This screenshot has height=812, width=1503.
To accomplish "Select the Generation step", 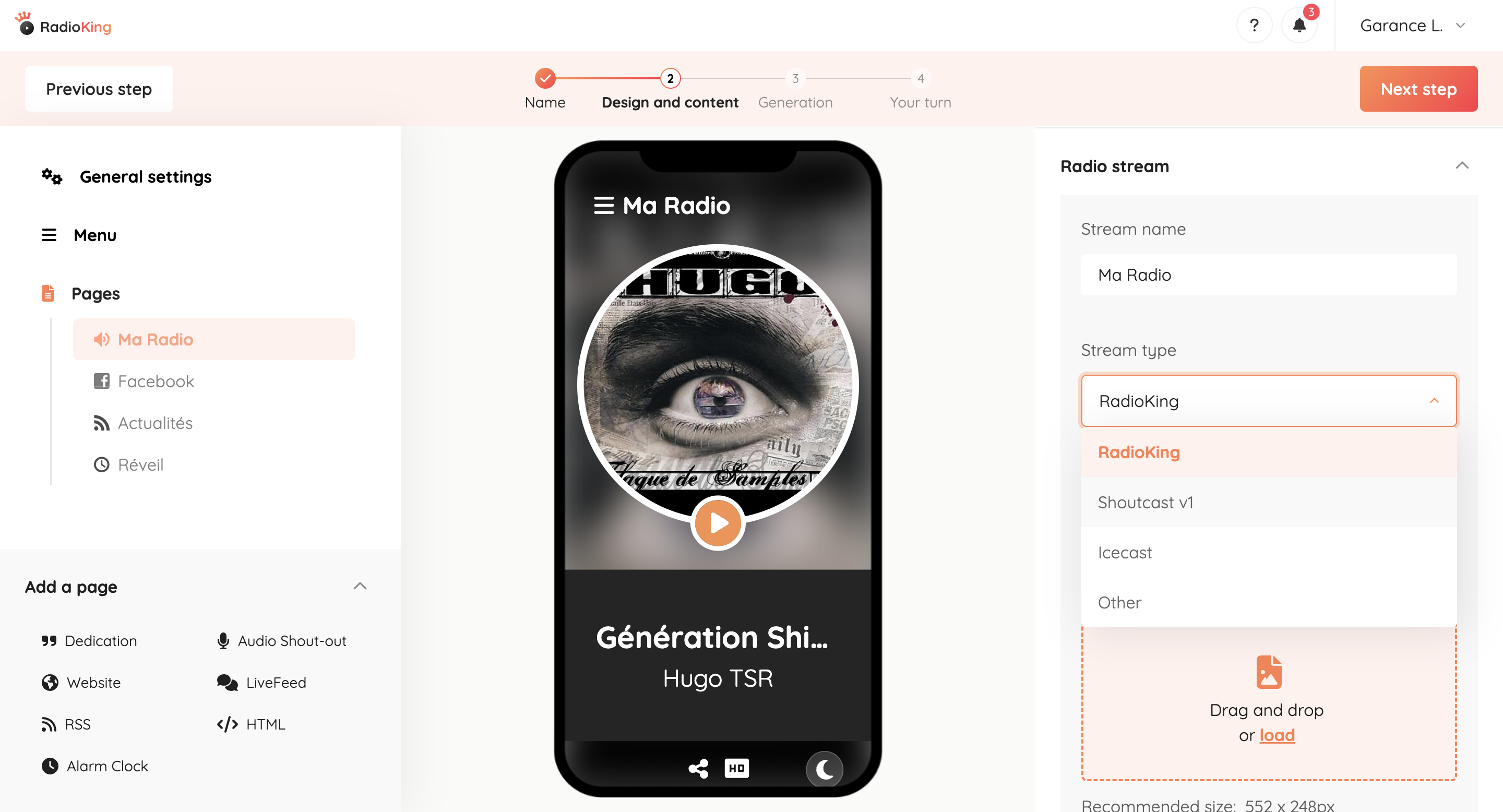I will [x=795, y=89].
